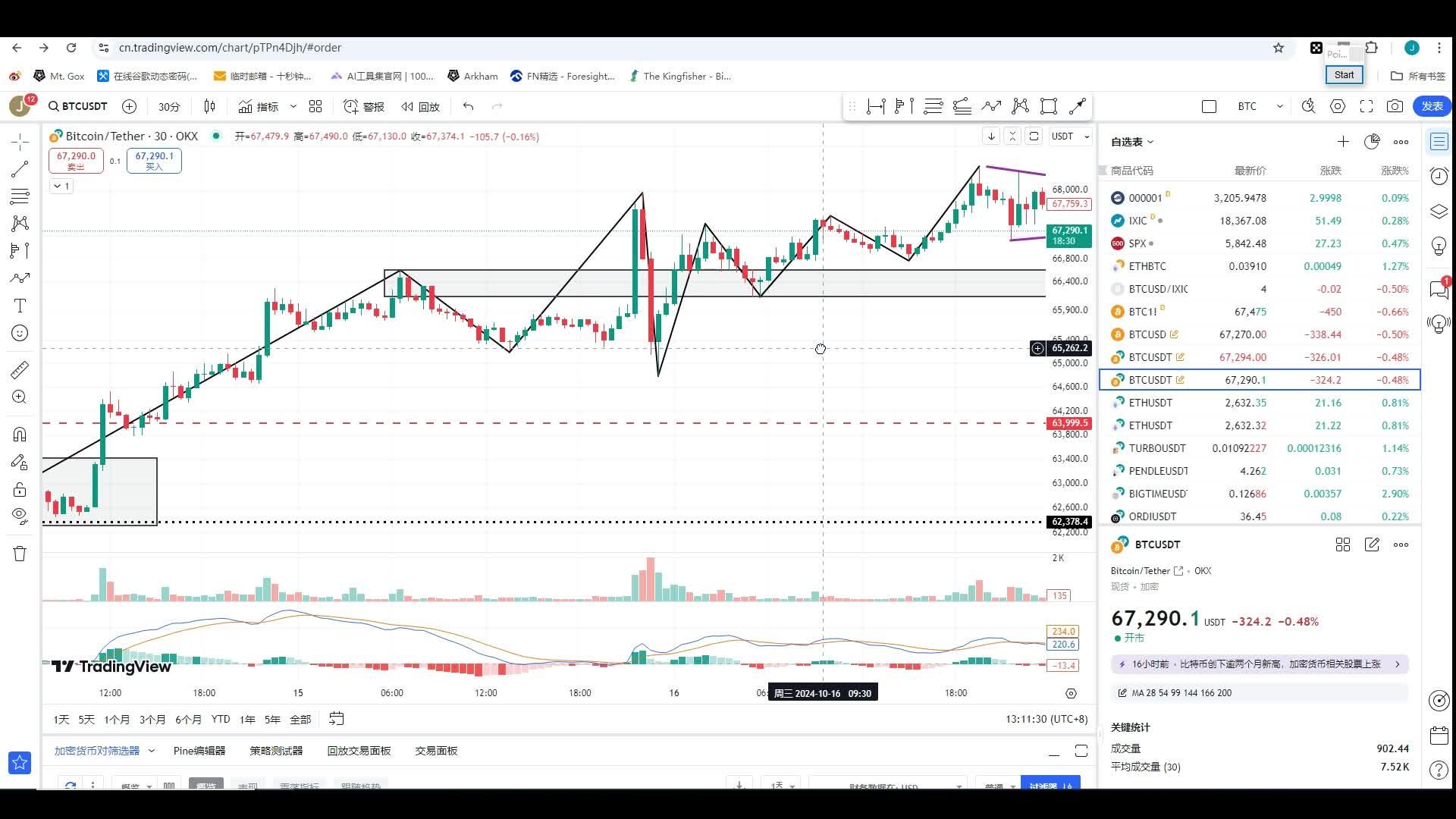This screenshot has height=819, width=1456.
Task: Open the indicators dialog
Action: 259,106
